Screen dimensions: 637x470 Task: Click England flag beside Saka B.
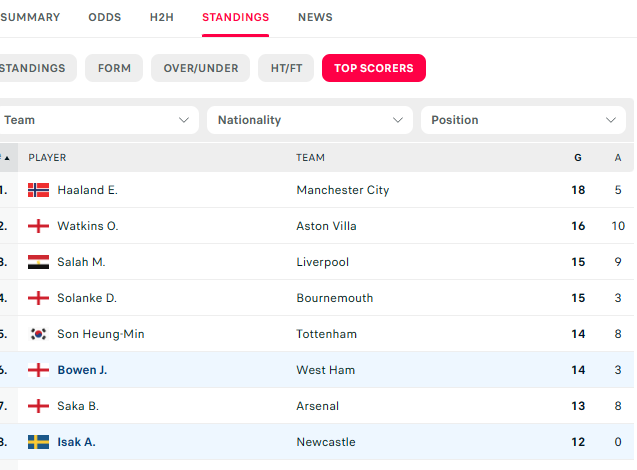click(x=38, y=406)
